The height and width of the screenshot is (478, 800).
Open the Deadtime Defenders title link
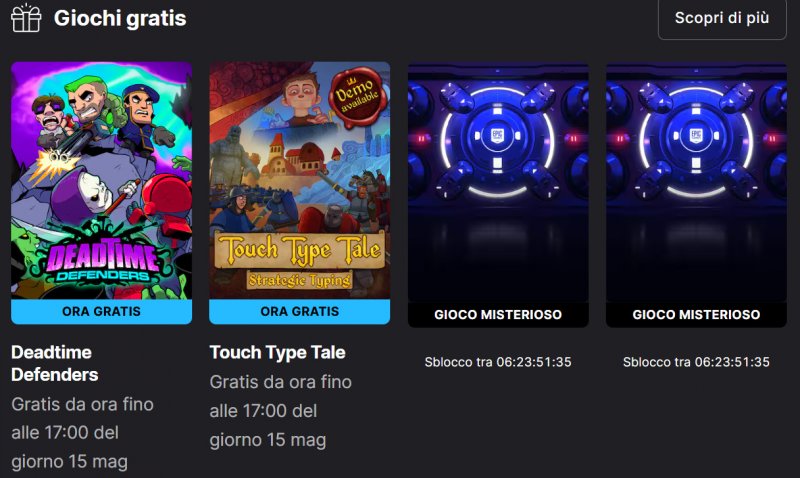point(55,364)
